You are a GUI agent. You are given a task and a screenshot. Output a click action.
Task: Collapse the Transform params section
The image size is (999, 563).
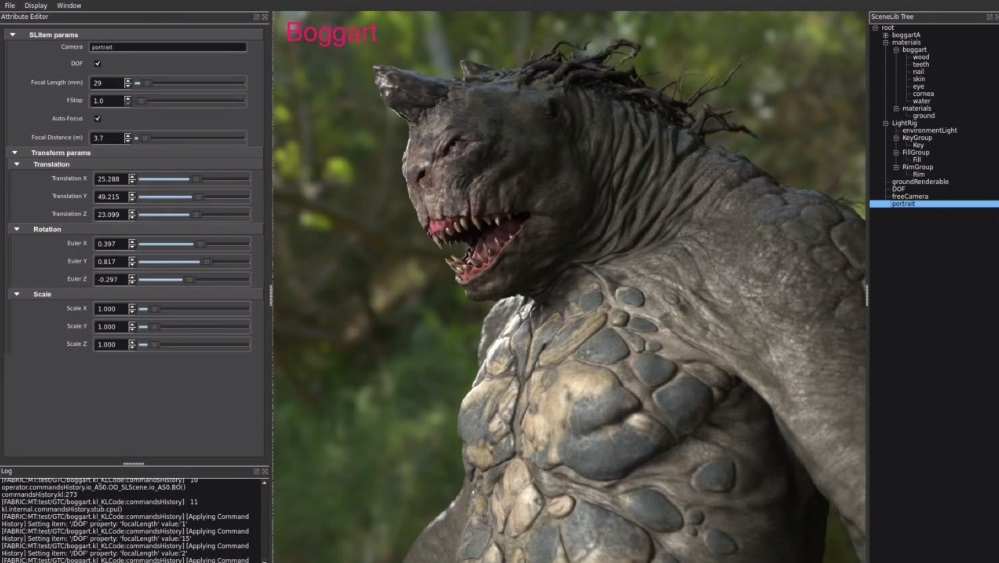pos(13,153)
